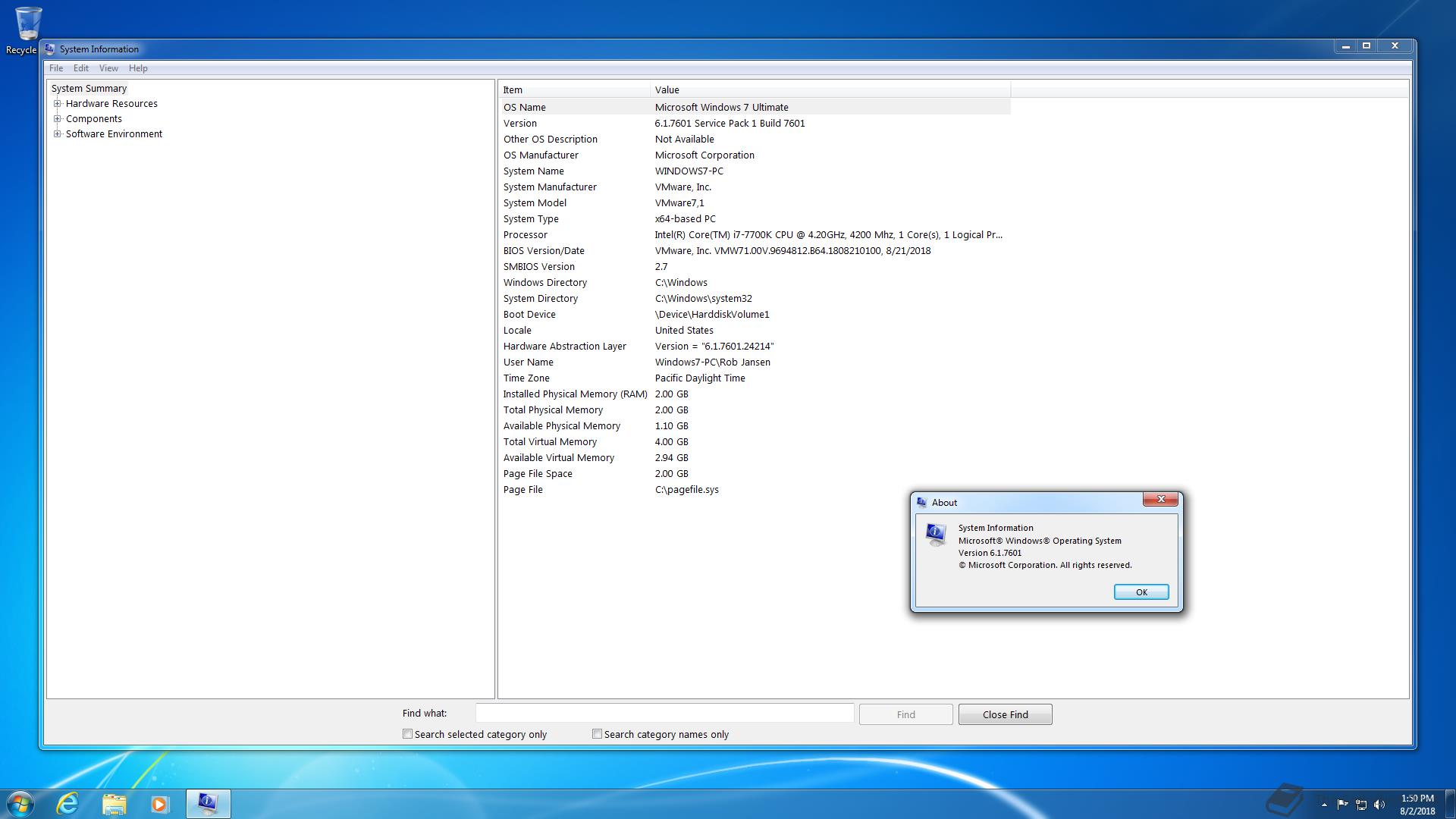Select the OS Manufacturer row
This screenshot has height=819, width=1456.
(755, 155)
